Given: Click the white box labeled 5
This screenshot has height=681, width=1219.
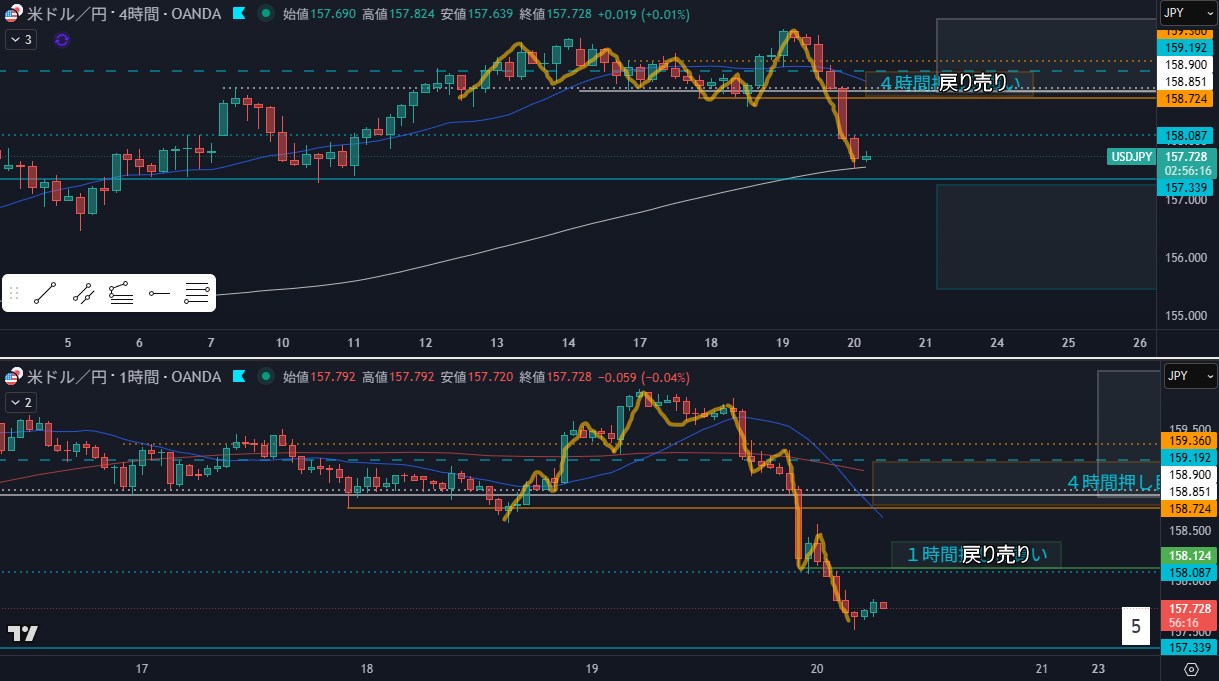Looking at the screenshot, I should coord(1135,627).
